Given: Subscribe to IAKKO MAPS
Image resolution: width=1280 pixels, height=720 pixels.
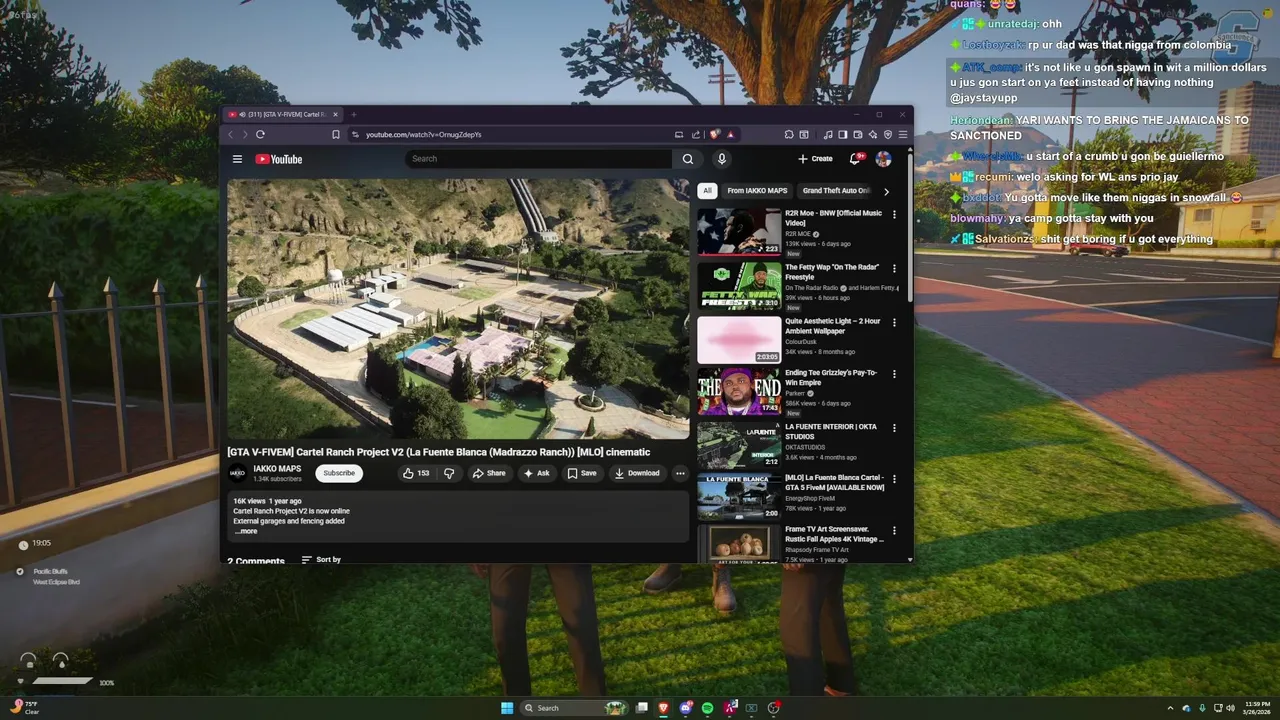Looking at the screenshot, I should pyautogui.click(x=339, y=473).
